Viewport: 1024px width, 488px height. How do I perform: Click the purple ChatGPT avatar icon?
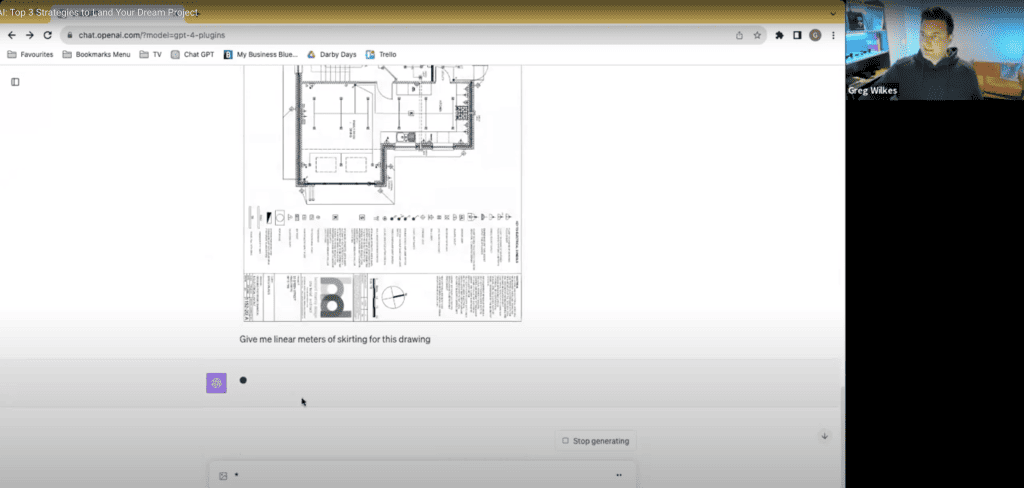pos(216,383)
